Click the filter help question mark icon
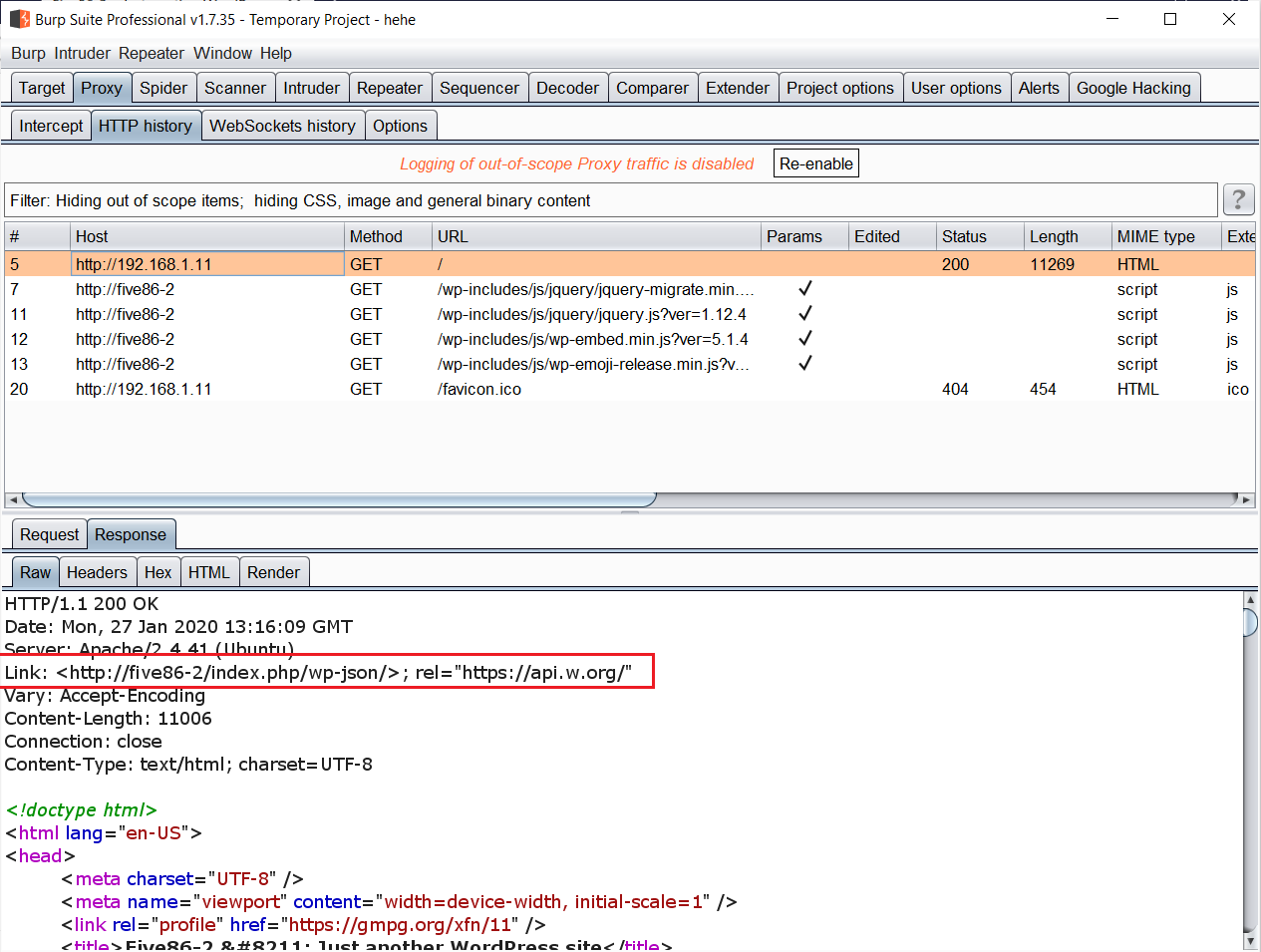1261x952 pixels. (1237, 200)
